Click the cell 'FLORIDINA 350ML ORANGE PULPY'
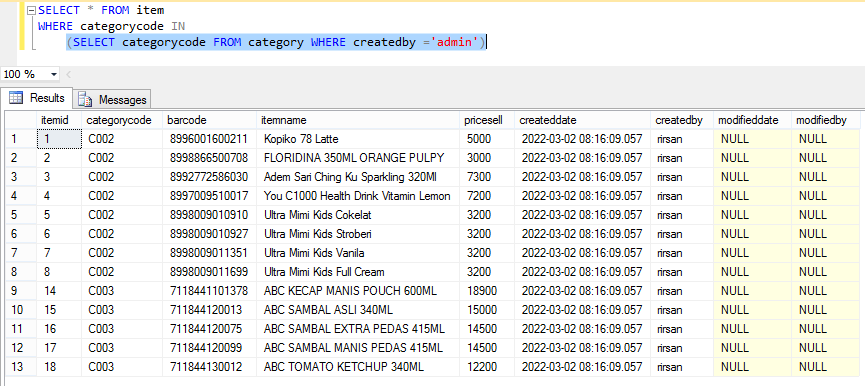 tap(359, 158)
